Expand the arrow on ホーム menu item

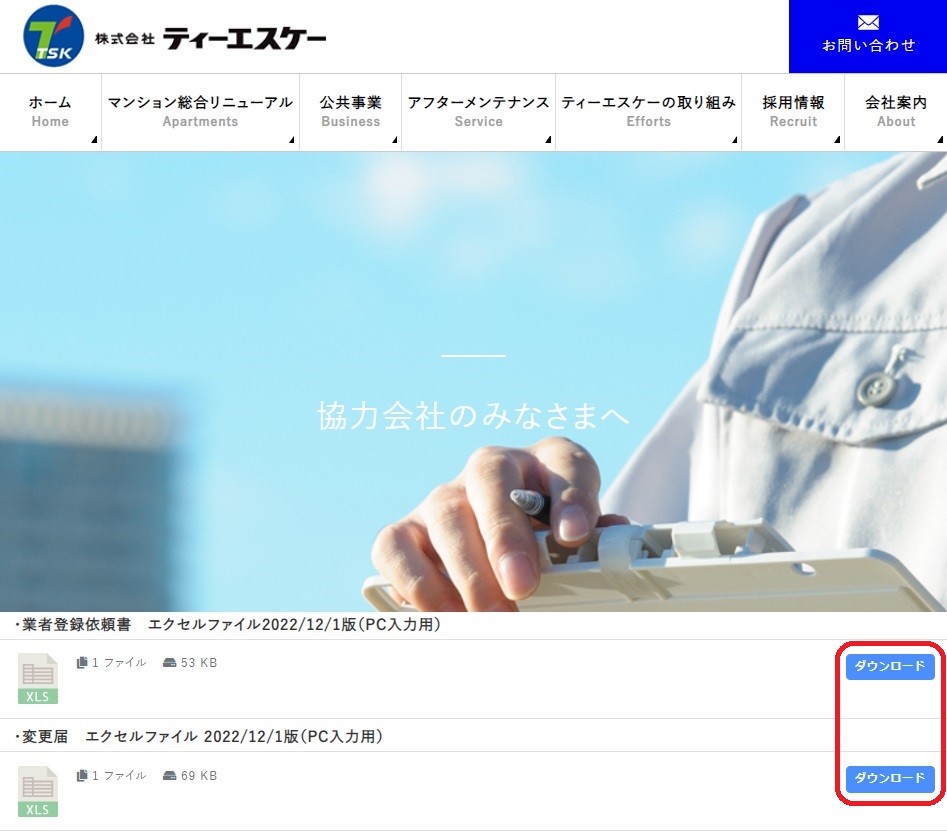coord(94,140)
